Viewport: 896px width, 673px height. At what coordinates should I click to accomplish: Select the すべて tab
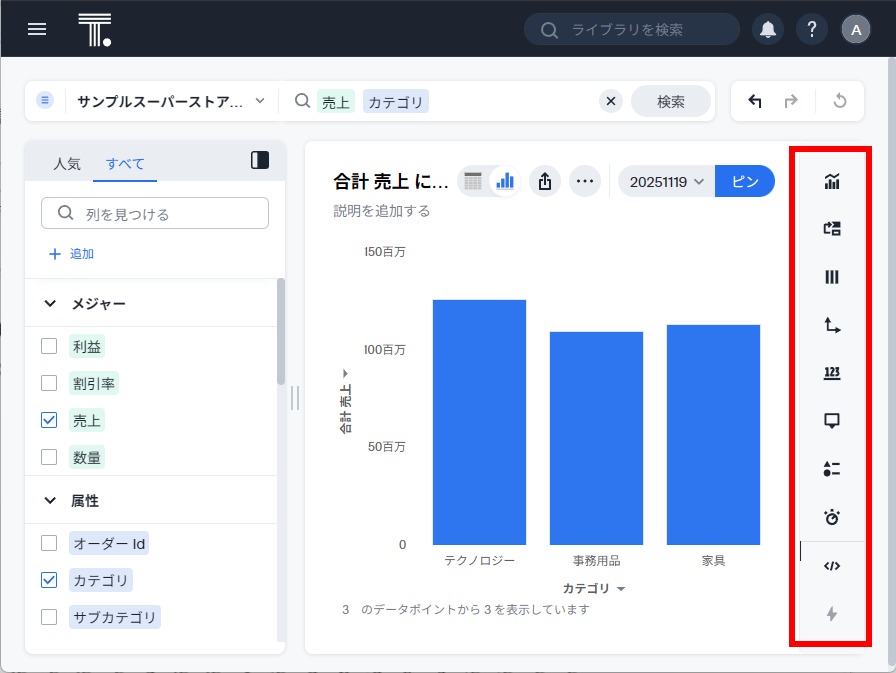[125, 164]
